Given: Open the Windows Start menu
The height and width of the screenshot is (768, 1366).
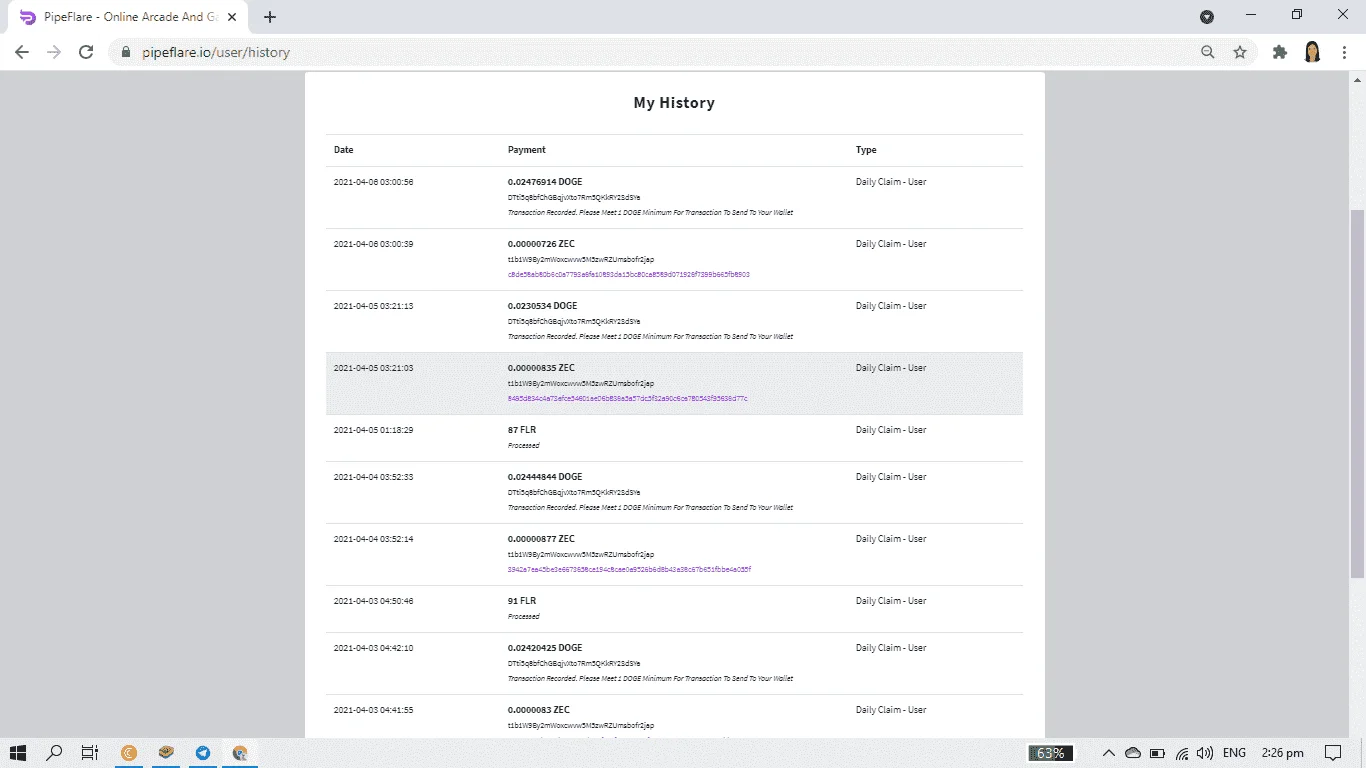Looking at the screenshot, I should pyautogui.click(x=18, y=753).
